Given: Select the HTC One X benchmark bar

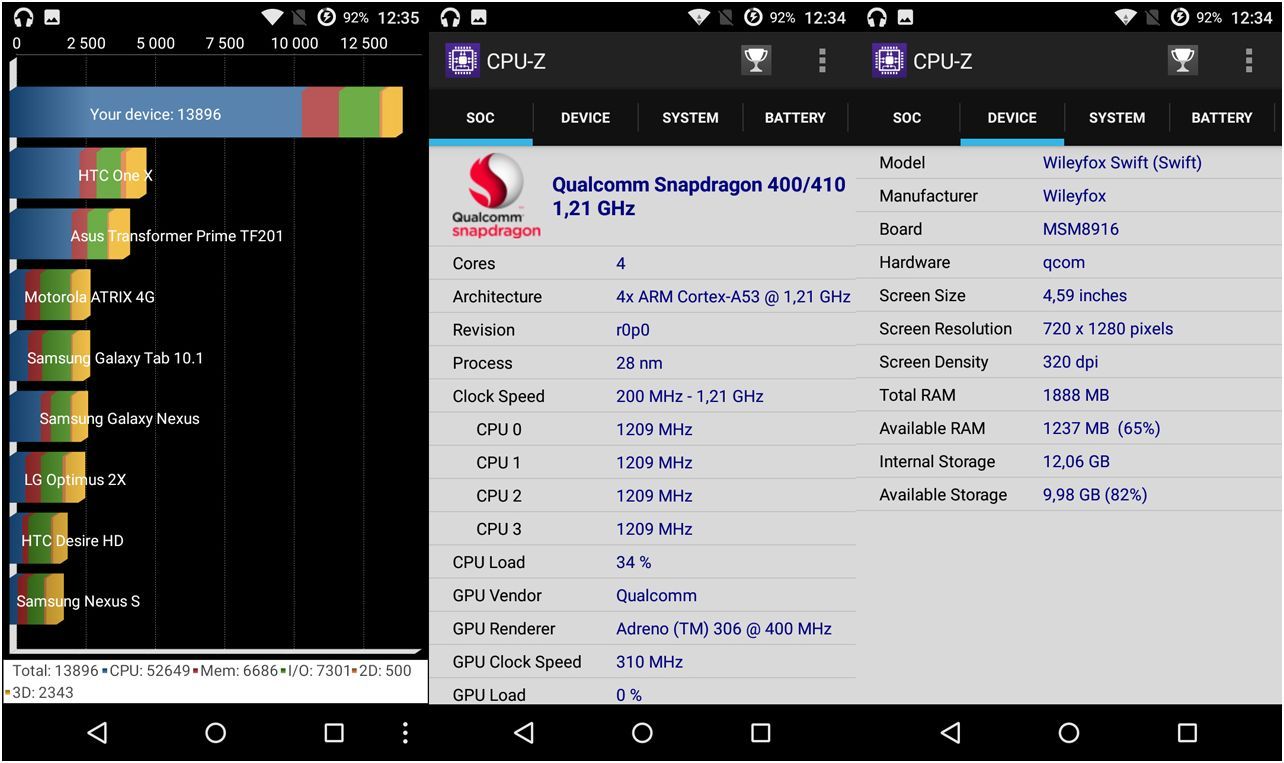Looking at the screenshot, I should pos(78,175).
